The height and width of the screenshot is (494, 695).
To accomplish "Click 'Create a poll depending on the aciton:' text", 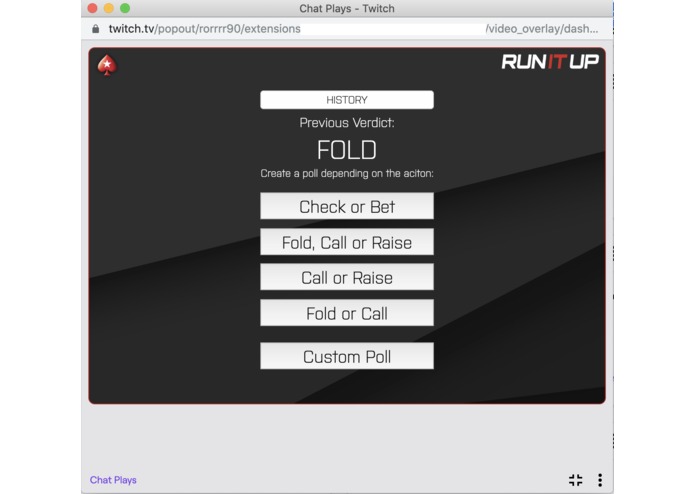I will (347, 173).
